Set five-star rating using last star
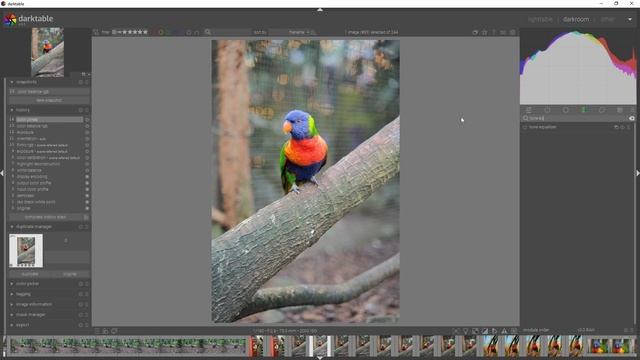This screenshot has height=360, width=640. pyautogui.click(x=145, y=32)
